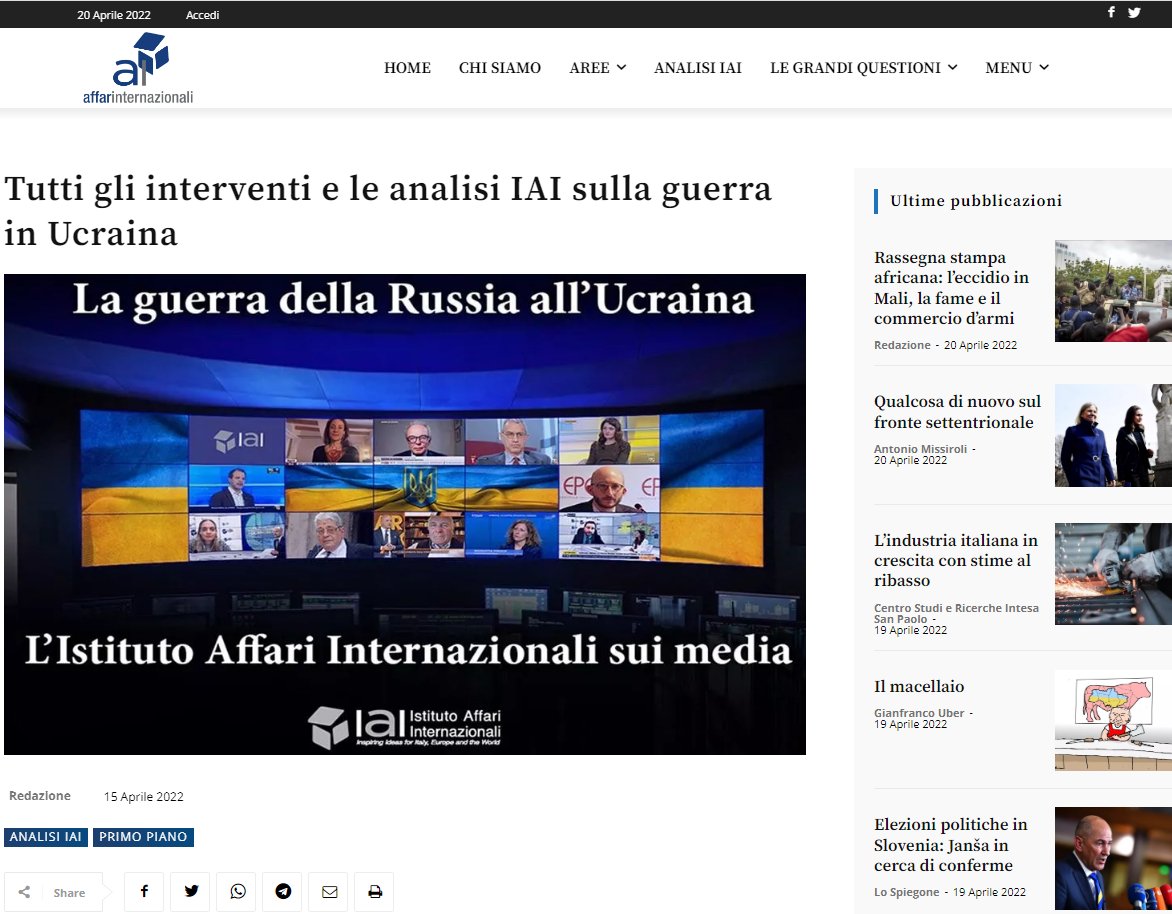Open 'Rassegna stampa africana' article
The image size is (1172, 914).
click(x=952, y=288)
